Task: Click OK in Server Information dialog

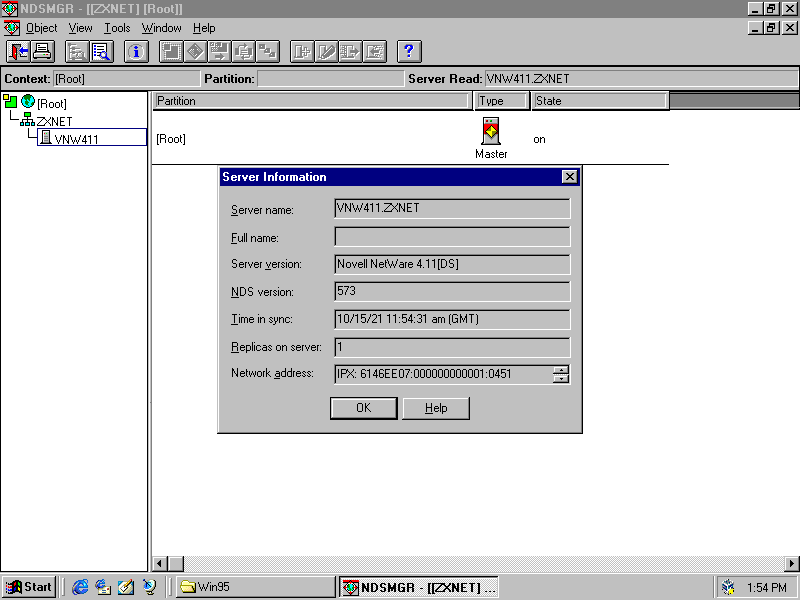Action: (364, 408)
